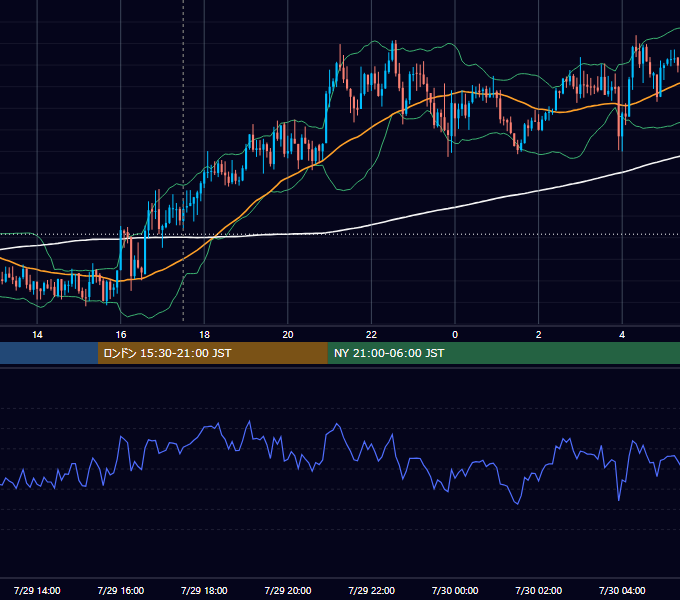The width and height of the screenshot is (680, 600).
Task: Click the NY 21:00-06:00 JST session band
Action: (x=503, y=353)
